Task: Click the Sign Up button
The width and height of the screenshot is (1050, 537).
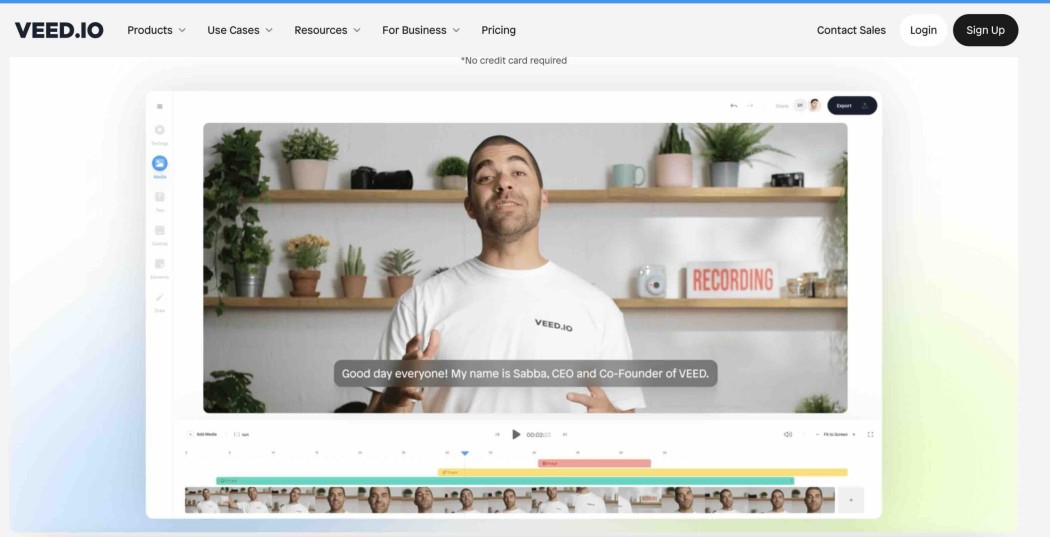Action: (x=985, y=30)
